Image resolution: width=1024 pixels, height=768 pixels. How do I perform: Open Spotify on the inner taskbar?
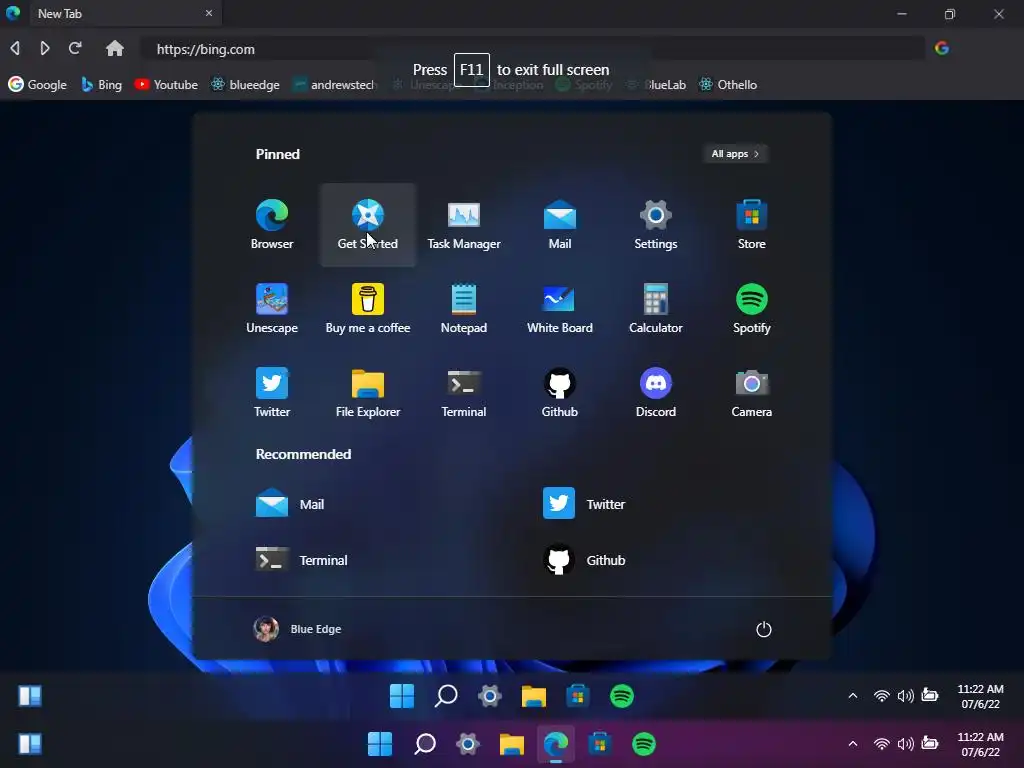coord(622,696)
